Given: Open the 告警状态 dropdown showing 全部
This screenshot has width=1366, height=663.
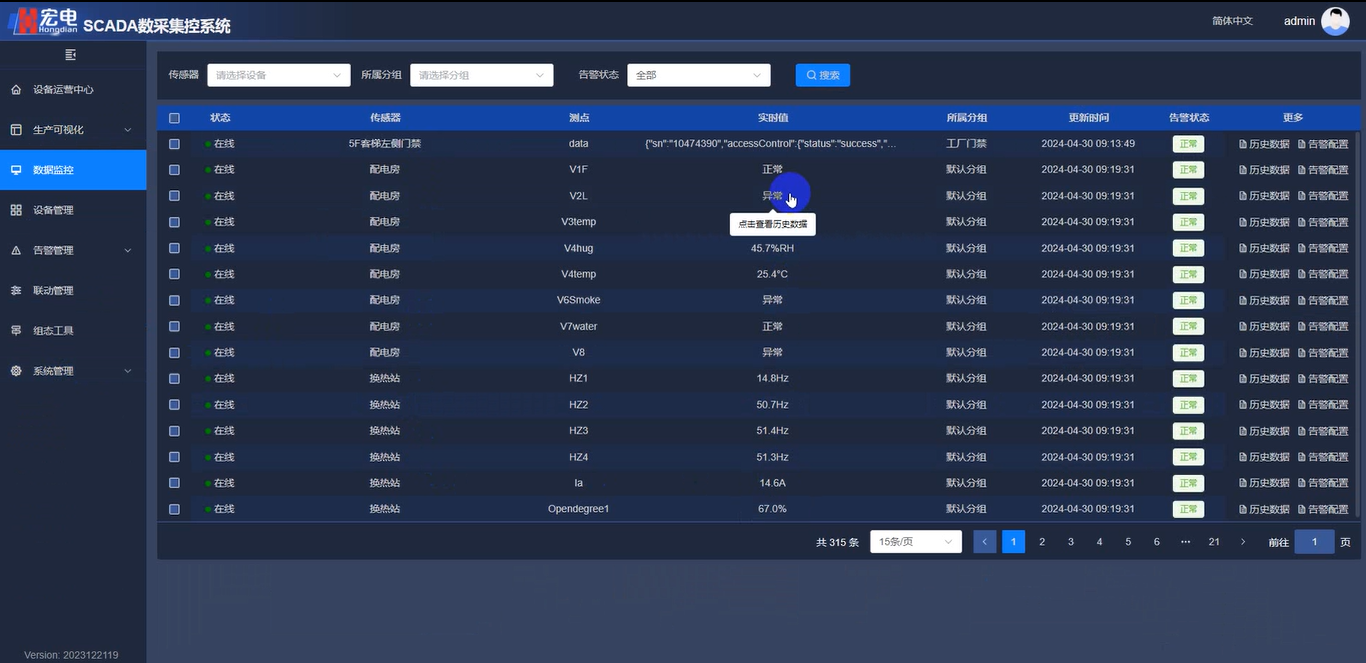Looking at the screenshot, I should click(x=698, y=75).
